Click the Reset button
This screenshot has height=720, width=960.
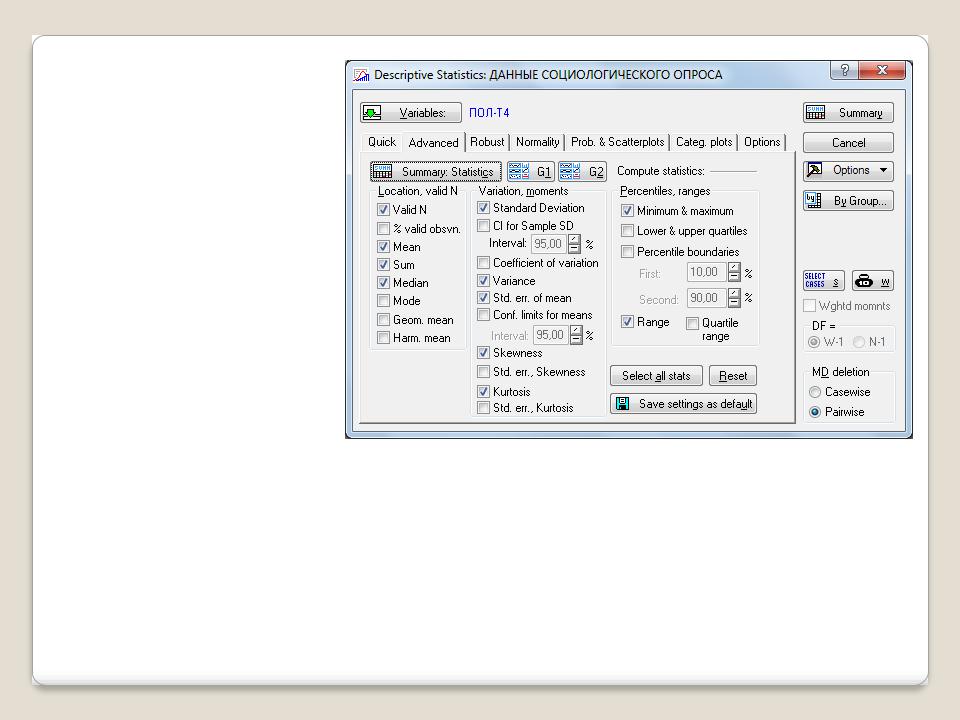tap(733, 376)
